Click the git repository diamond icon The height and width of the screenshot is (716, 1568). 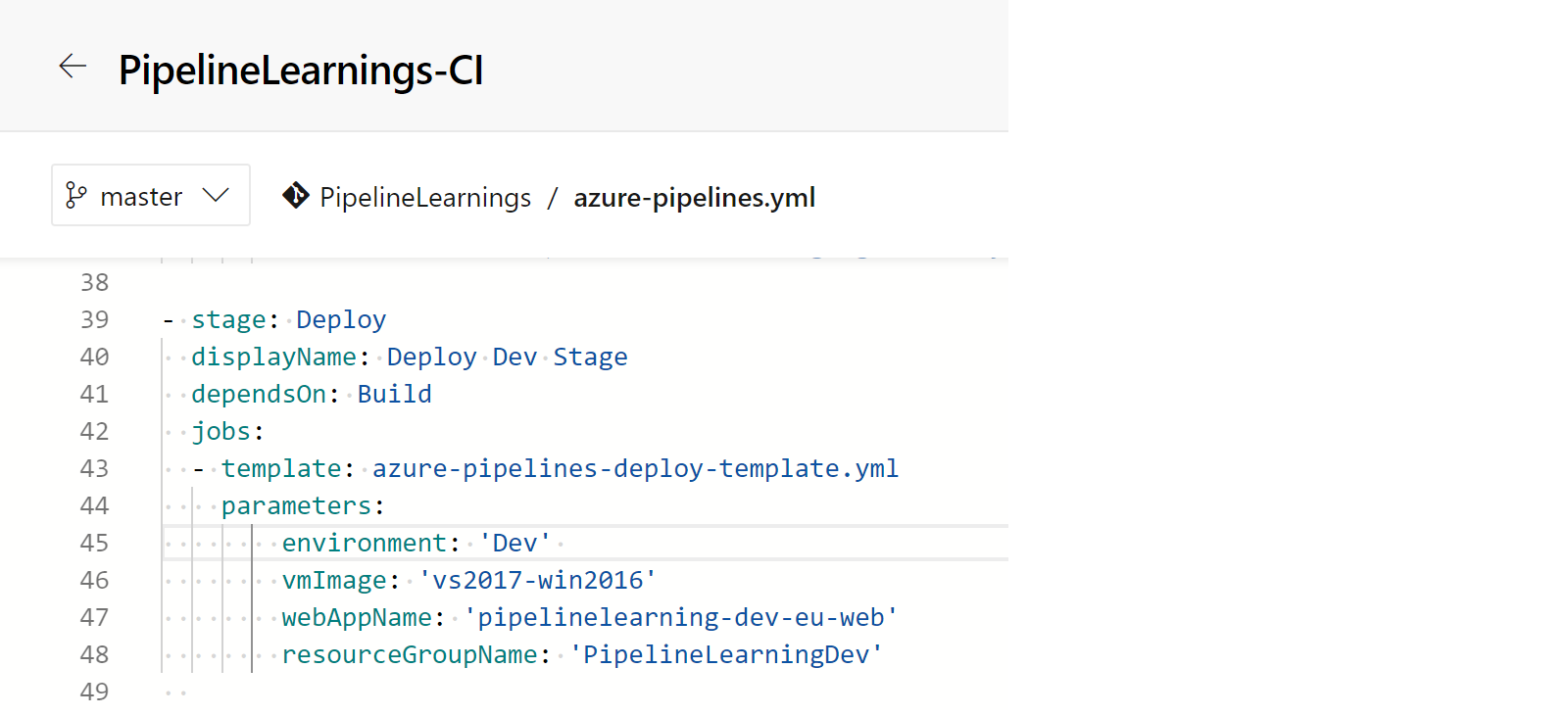[x=295, y=196]
